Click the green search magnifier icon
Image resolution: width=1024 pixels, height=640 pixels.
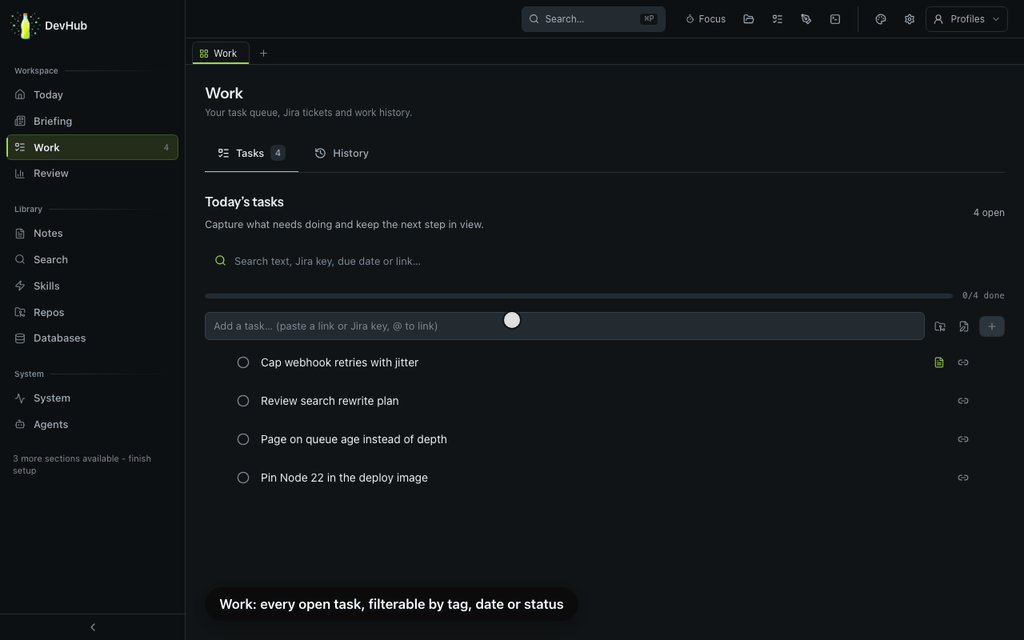pos(220,261)
